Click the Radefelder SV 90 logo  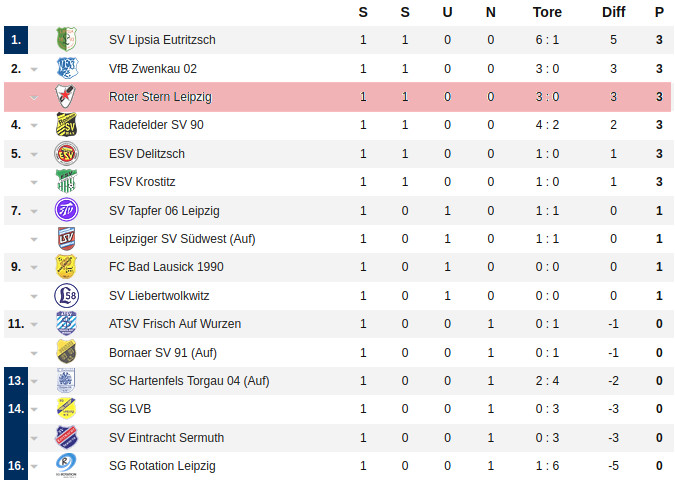pyautogui.click(x=66, y=125)
